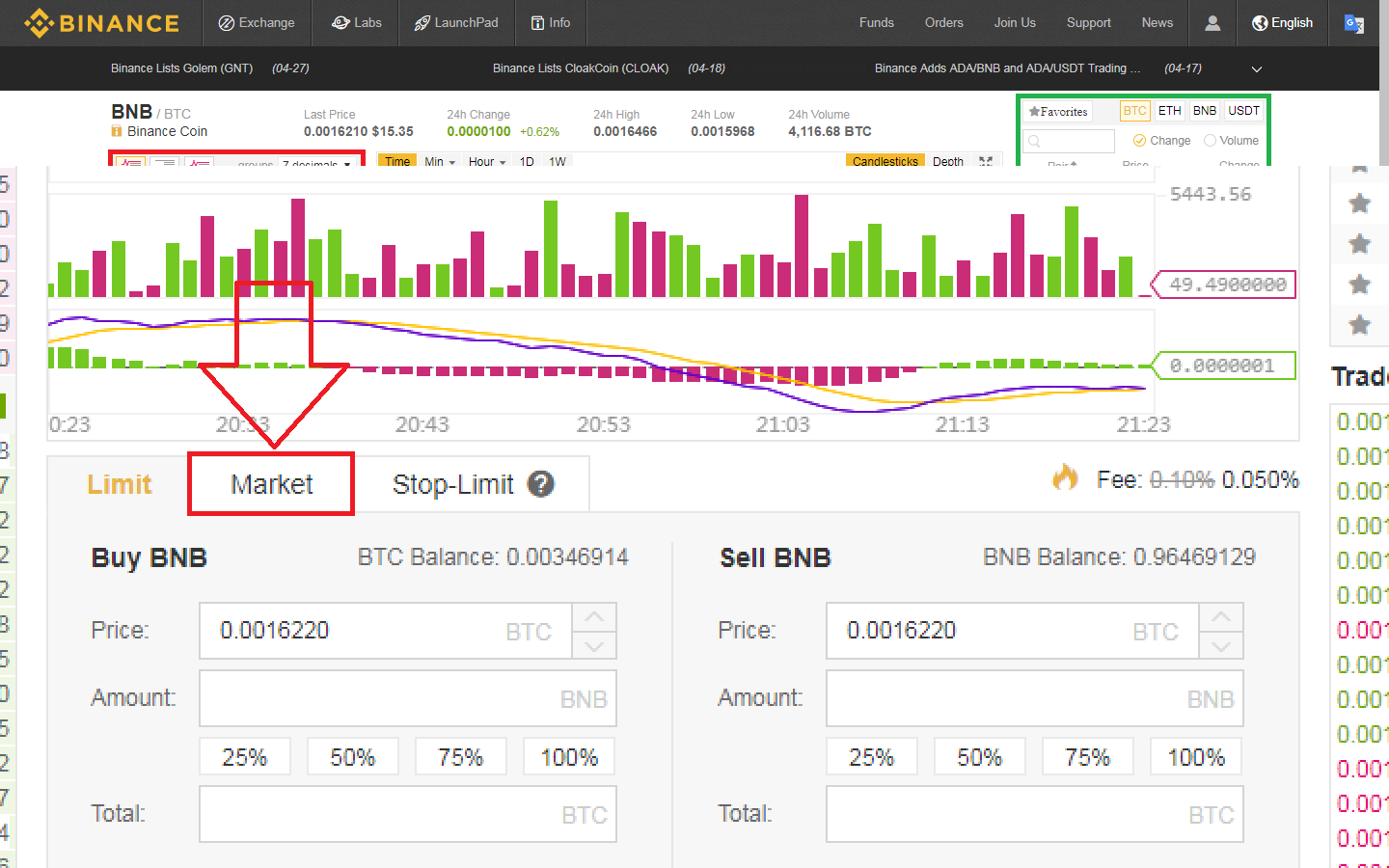The image size is (1389, 868).
Task: Switch chart to Candlesticks view
Action: pos(885,161)
